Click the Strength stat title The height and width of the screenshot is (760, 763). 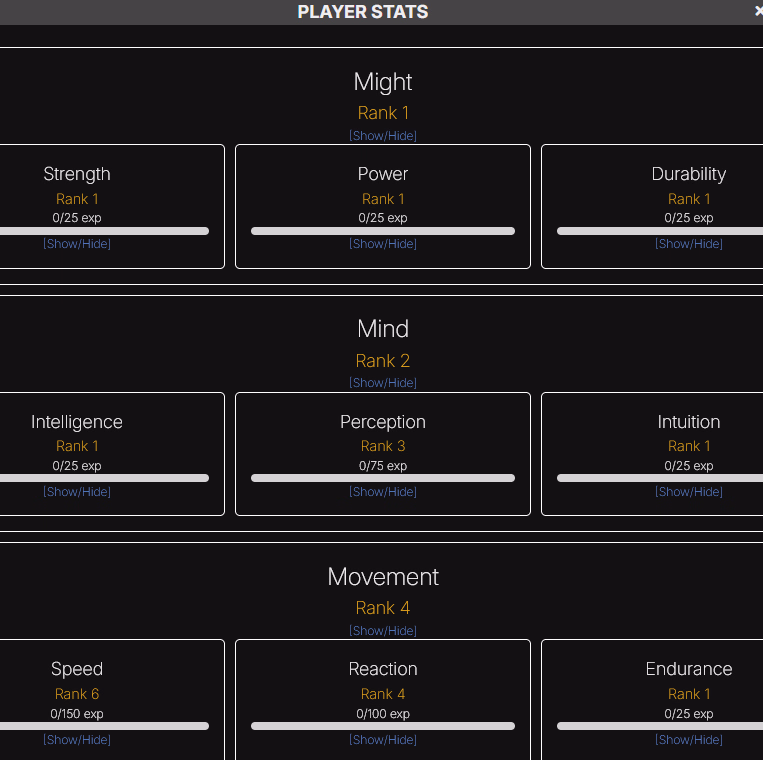[x=77, y=174]
